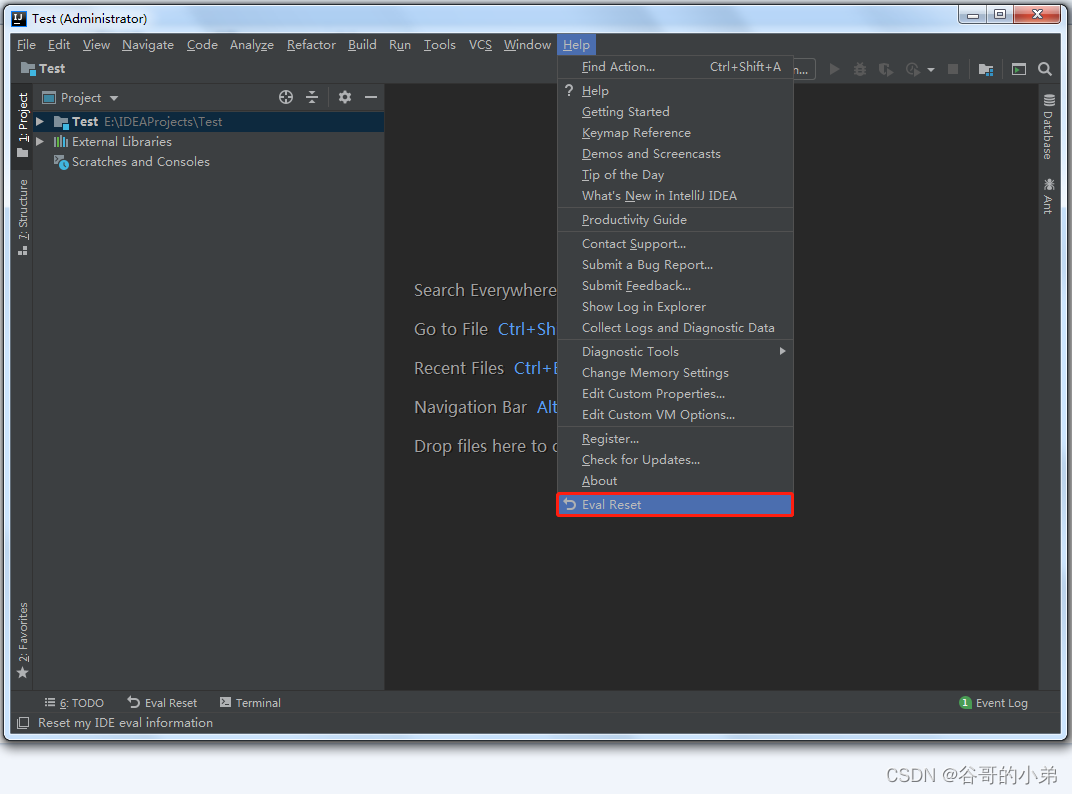This screenshot has height=794, width=1072.
Task: Open the Productivity Guide
Action: click(x=675, y=220)
